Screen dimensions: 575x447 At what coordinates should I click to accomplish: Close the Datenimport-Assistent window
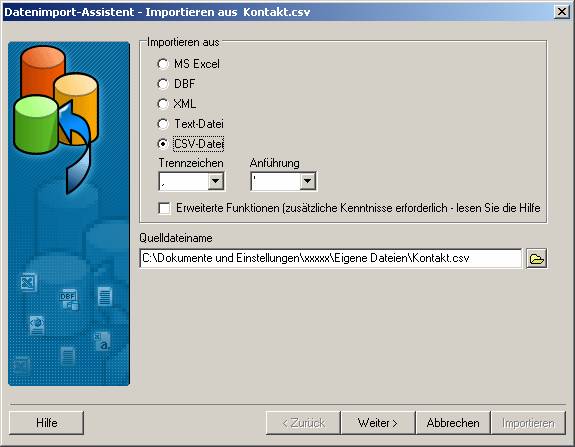pos(561,12)
